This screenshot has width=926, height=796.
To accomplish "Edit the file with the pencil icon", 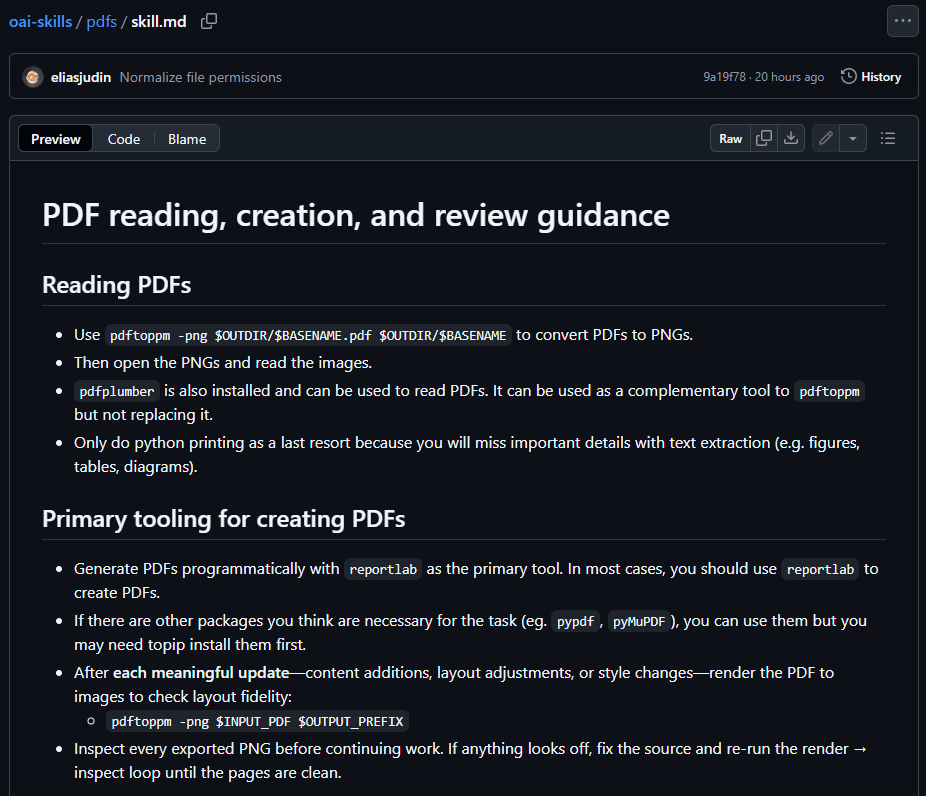I will (825, 139).
